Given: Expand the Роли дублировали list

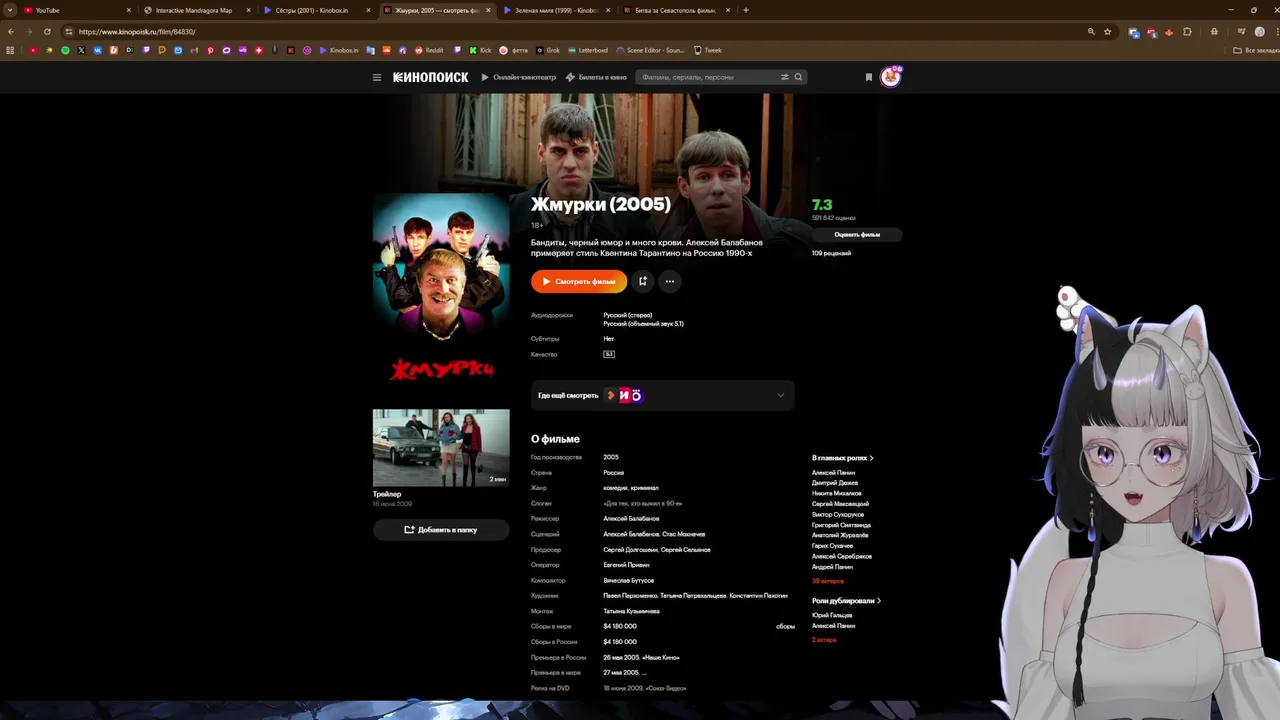Looking at the screenshot, I should click(846, 601).
